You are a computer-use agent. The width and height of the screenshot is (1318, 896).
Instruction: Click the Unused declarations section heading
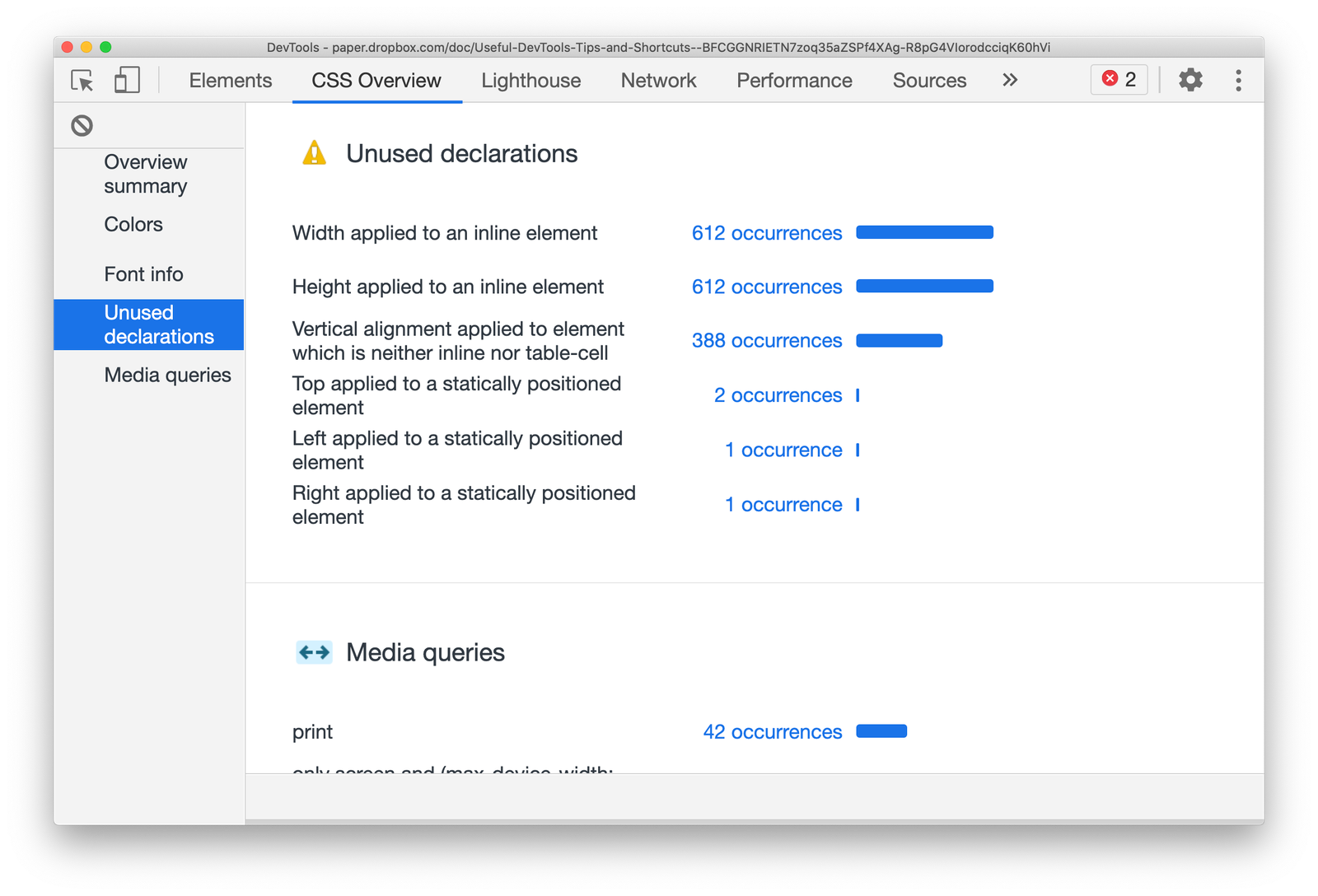point(461,153)
